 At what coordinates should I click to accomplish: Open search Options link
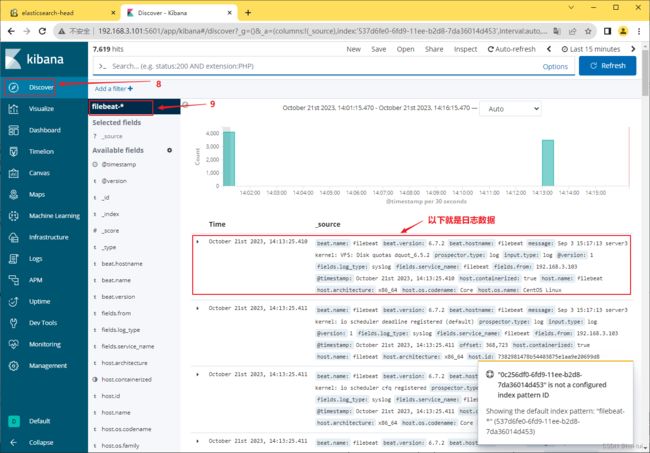(x=555, y=66)
